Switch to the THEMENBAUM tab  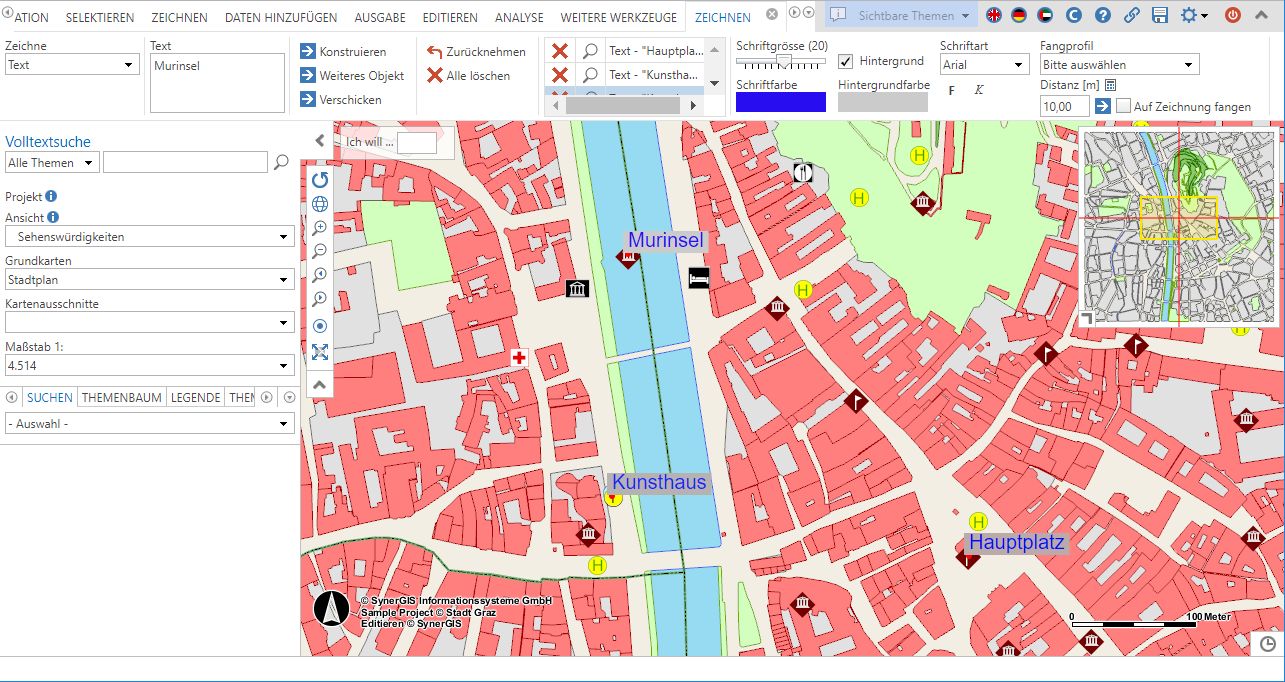122,397
